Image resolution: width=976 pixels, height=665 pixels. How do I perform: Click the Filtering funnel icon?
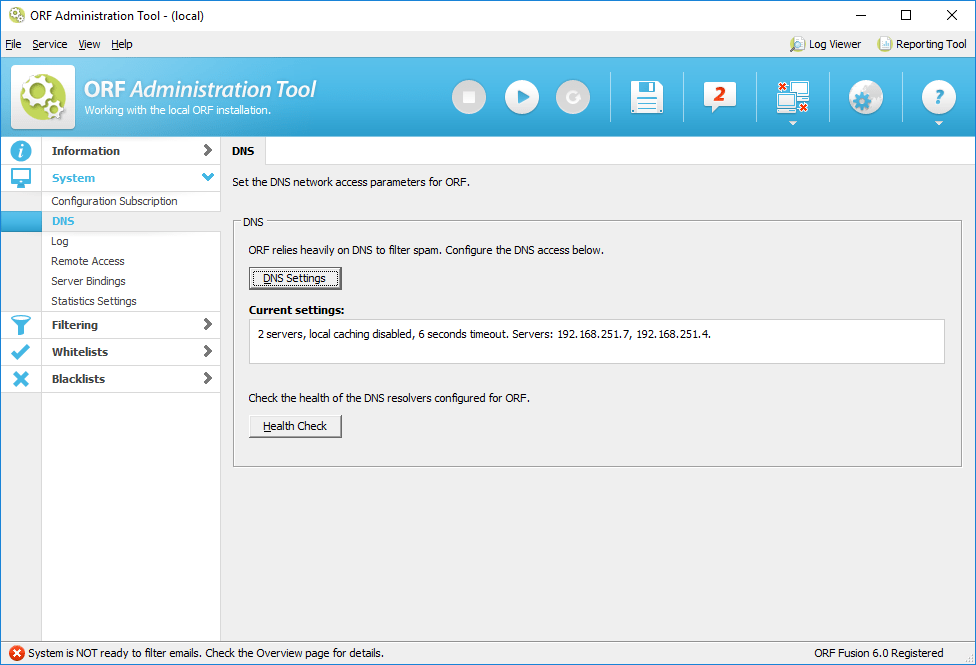click(21, 325)
